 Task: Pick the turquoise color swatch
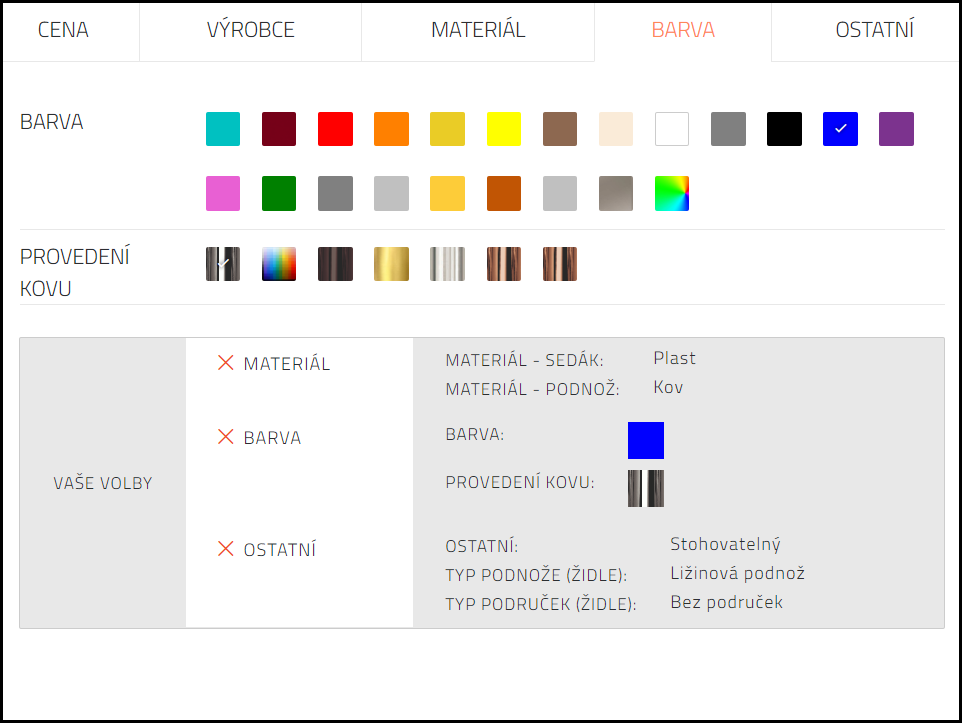(223, 129)
